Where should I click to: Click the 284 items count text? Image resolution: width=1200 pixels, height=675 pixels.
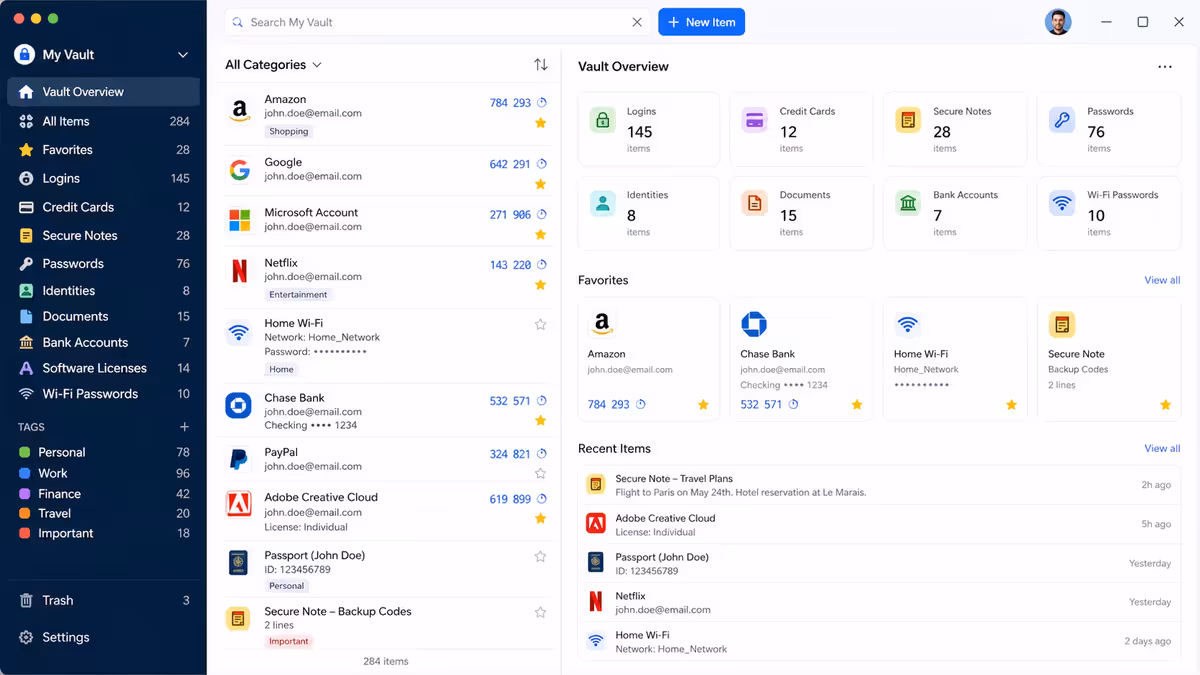(386, 661)
